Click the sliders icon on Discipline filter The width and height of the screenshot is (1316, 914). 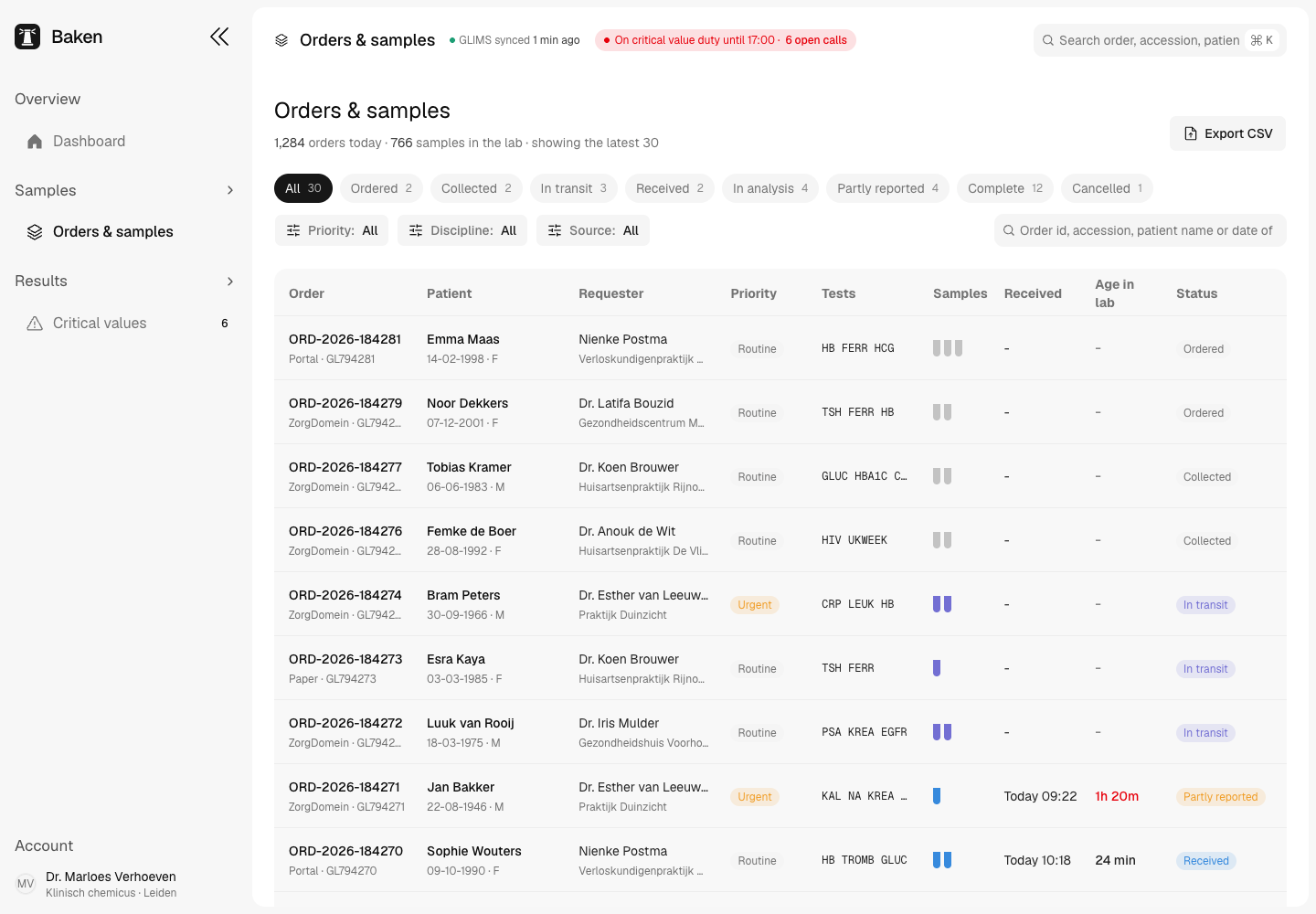pyautogui.click(x=416, y=230)
